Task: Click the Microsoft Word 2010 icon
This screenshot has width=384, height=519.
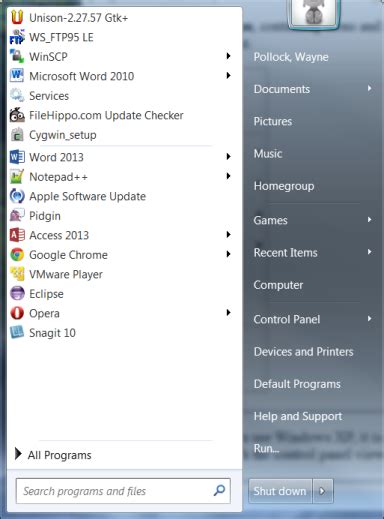Action: (x=17, y=76)
